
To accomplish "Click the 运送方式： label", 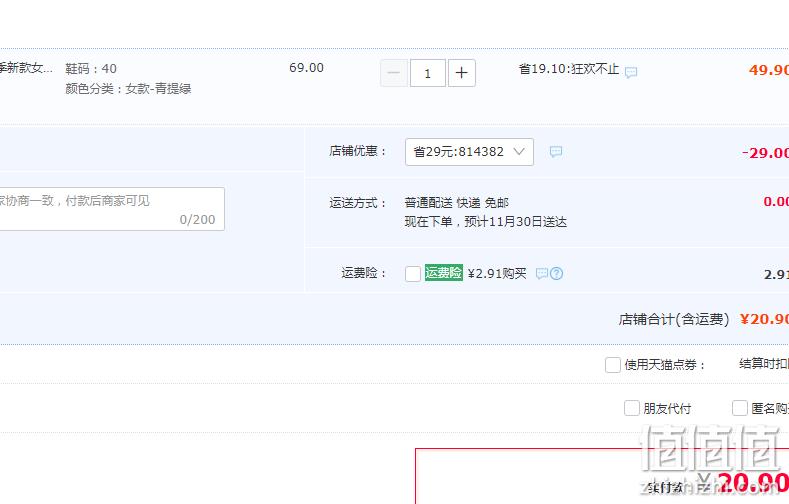I will [358, 203].
